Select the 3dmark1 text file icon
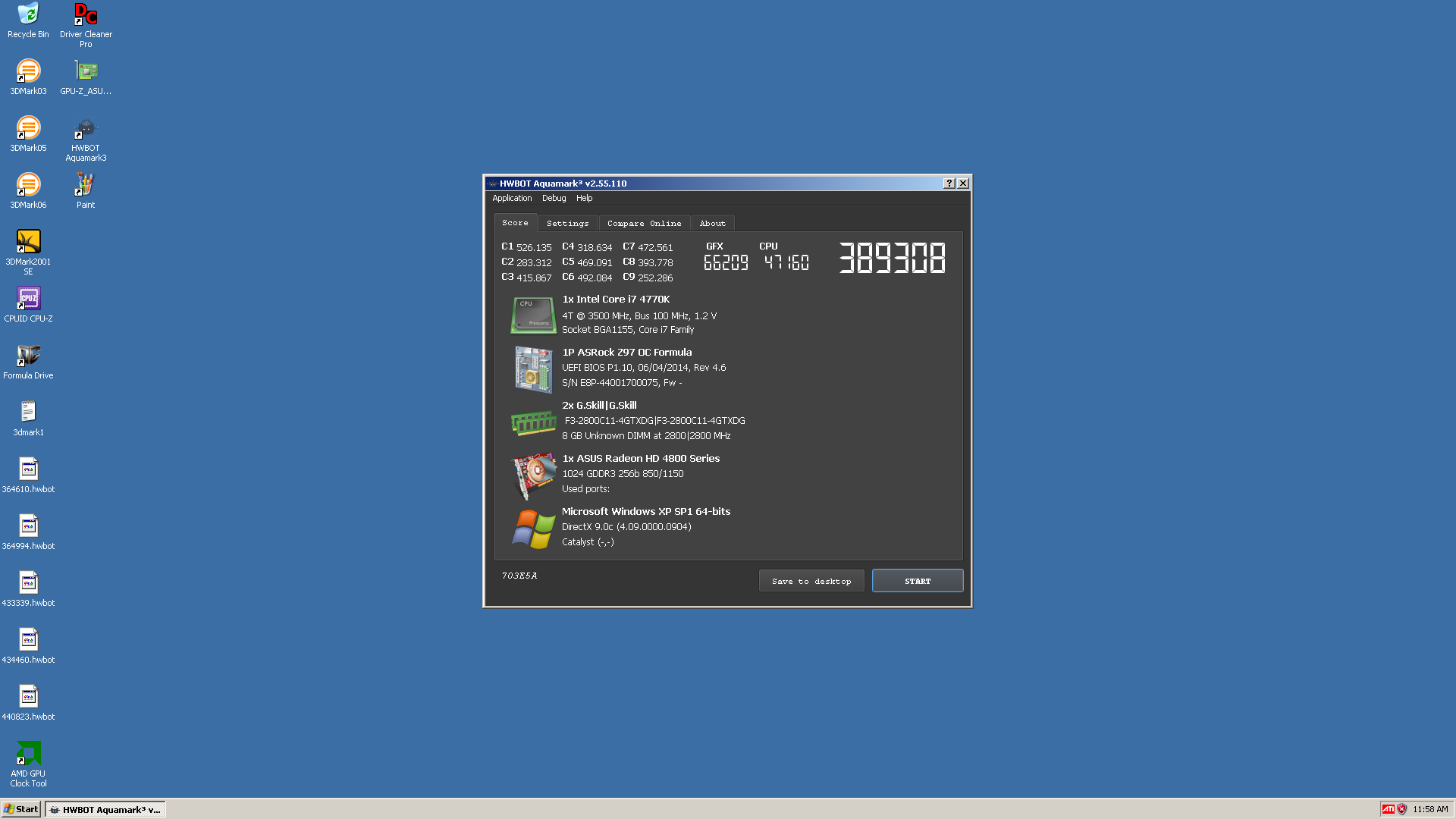The height and width of the screenshot is (819, 1456). 28,419
